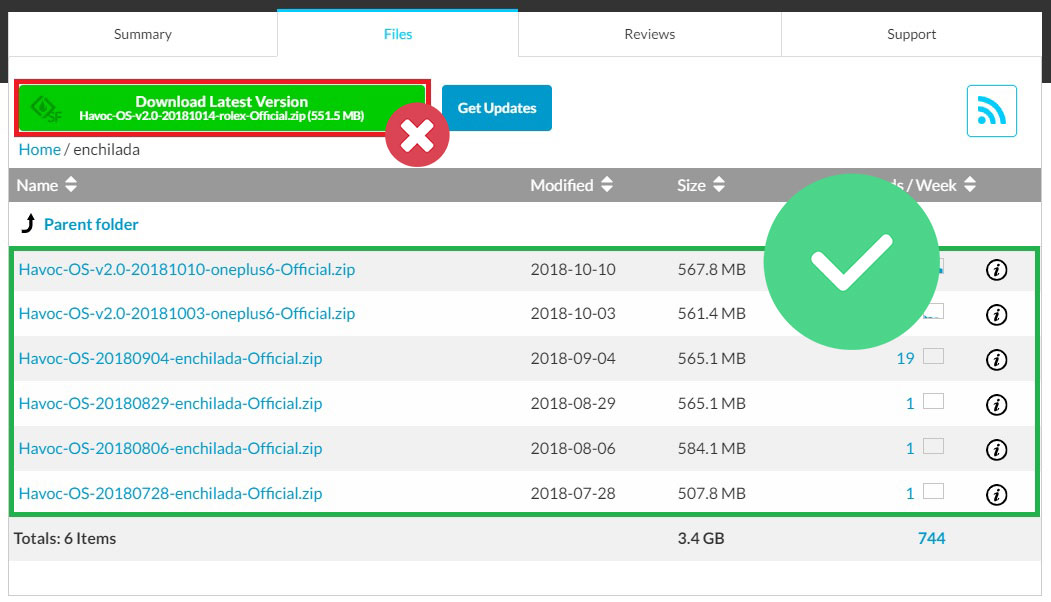The image size is (1051, 602).
Task: Click downloads chart box for 20180829 row
Action: 933,401
